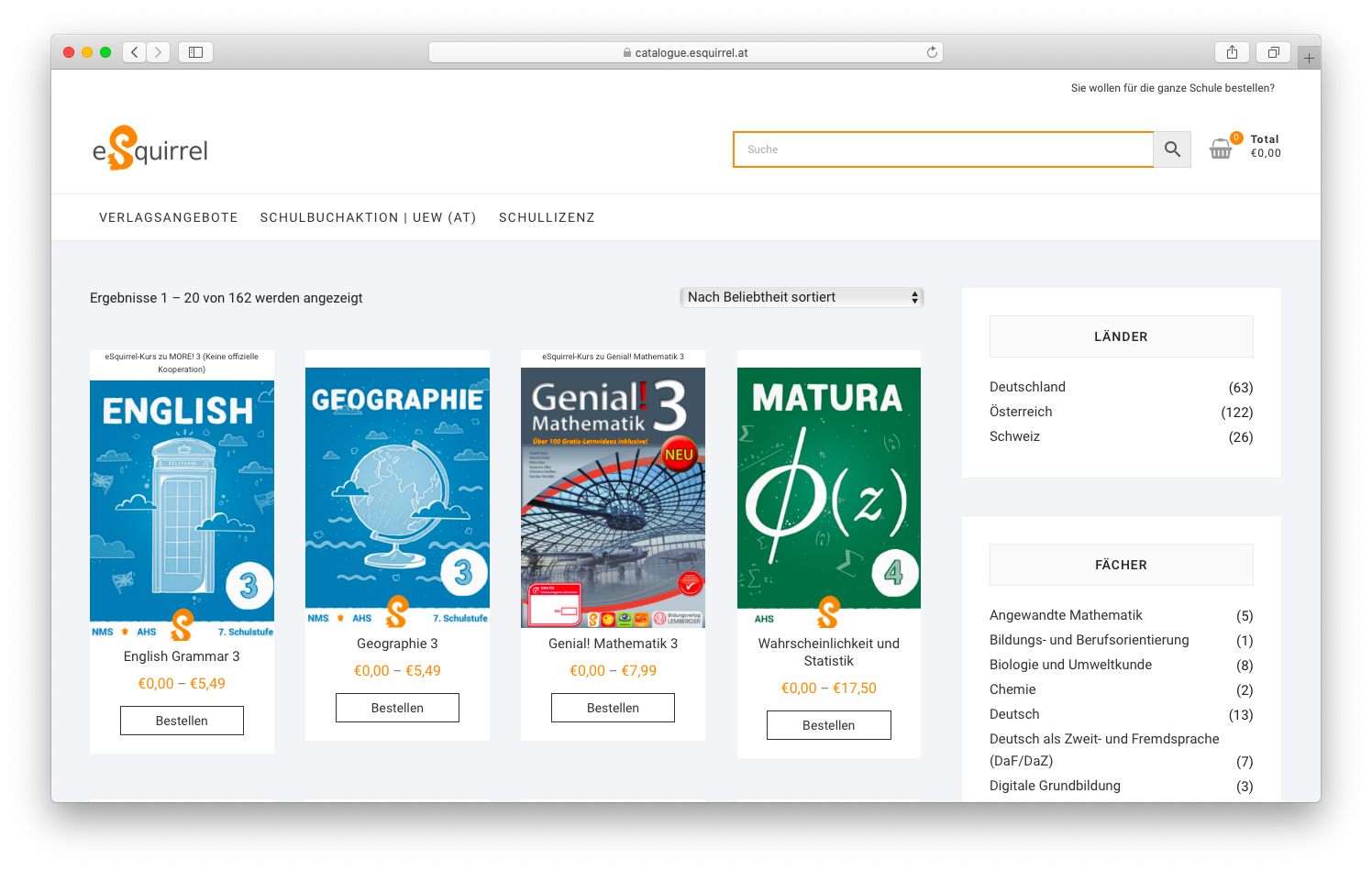
Task: Click the eSquirrel logo
Action: [x=150, y=149]
